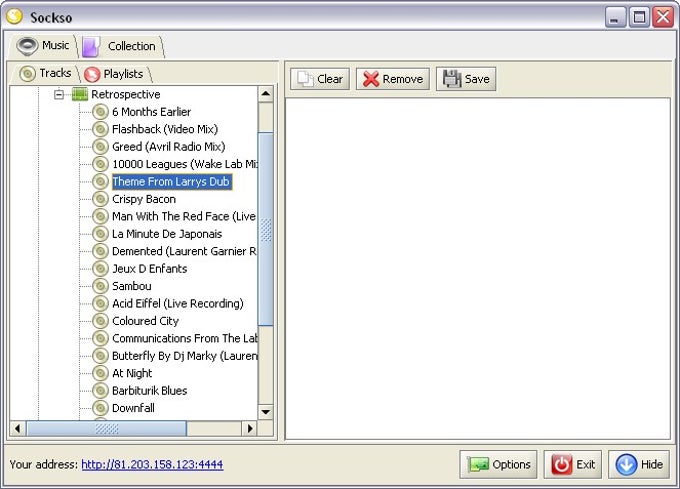Image resolution: width=680 pixels, height=489 pixels.
Task: Select highlighted Theme From Larrys Dub
Action: 171,182
